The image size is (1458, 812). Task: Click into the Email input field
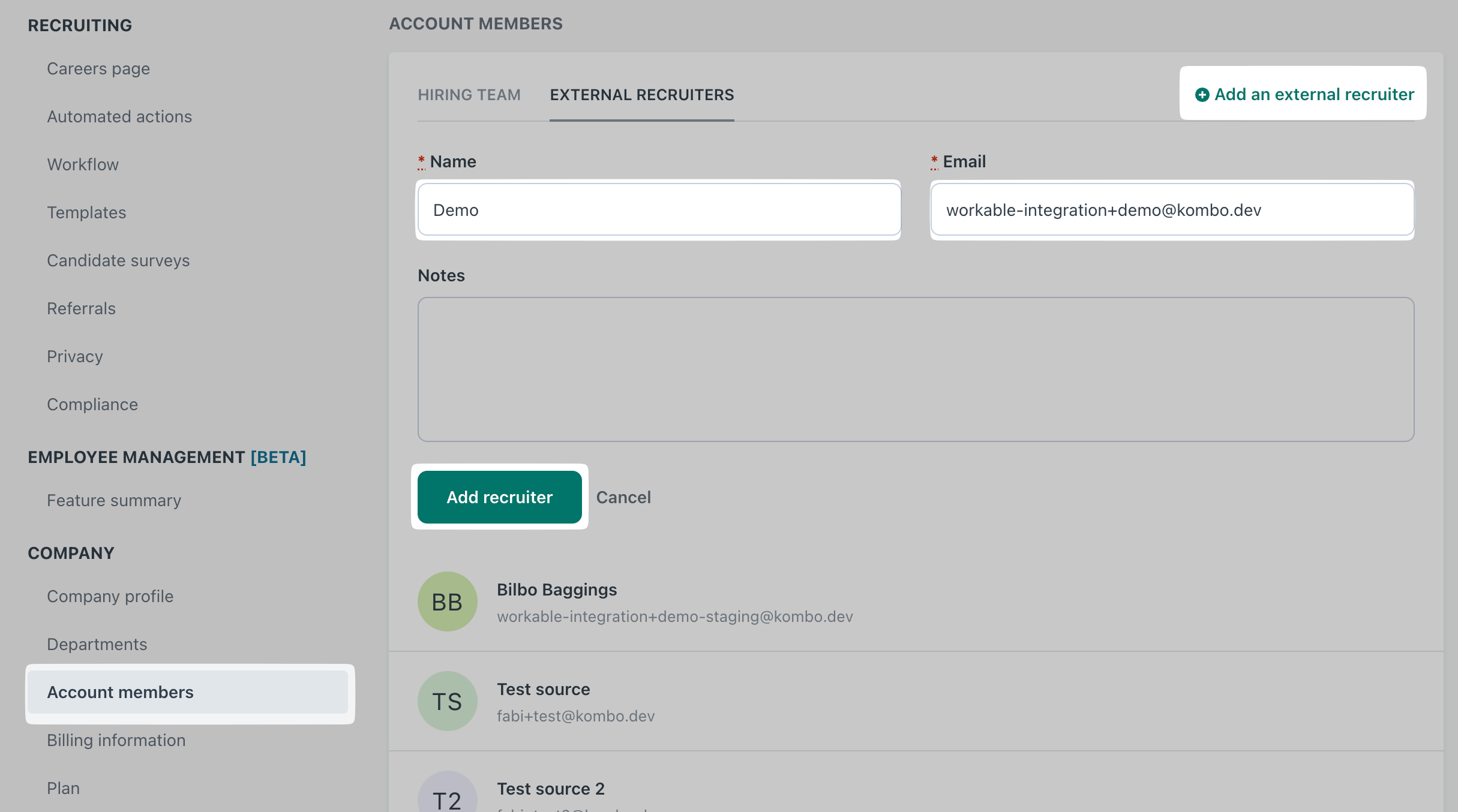[x=1171, y=210]
